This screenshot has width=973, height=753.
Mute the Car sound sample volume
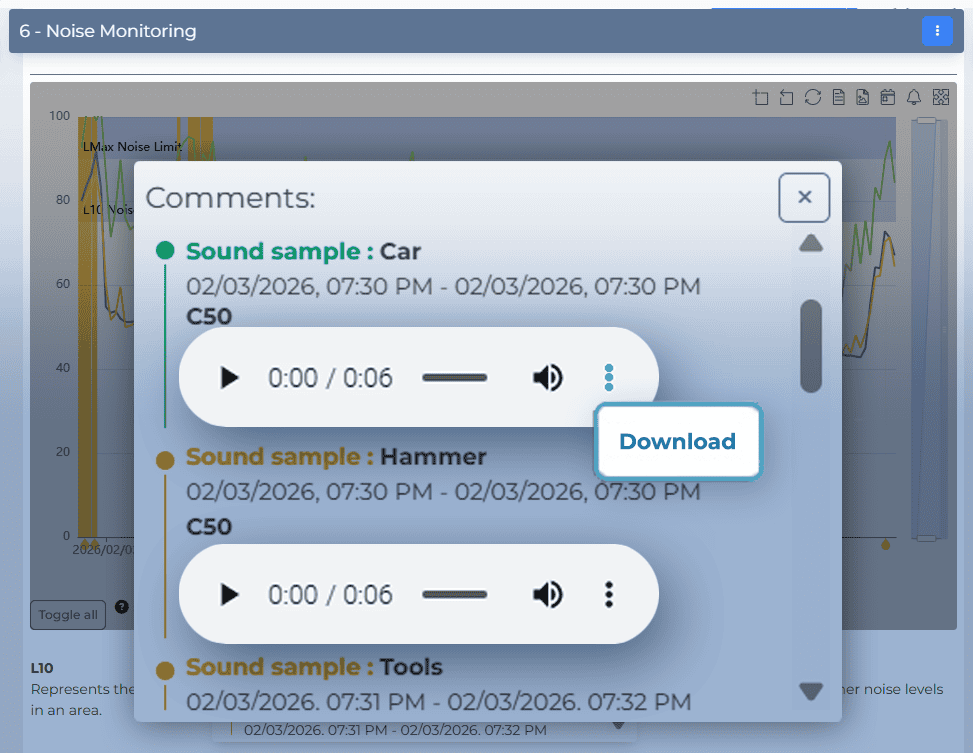(548, 377)
